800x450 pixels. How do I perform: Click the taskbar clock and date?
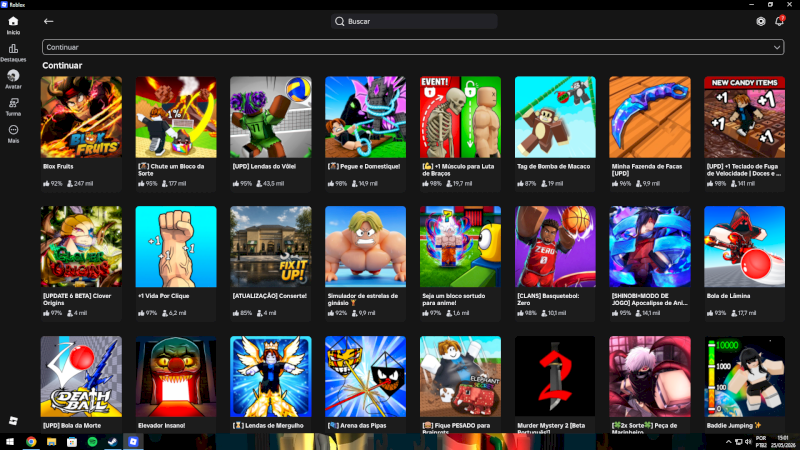click(x=783, y=442)
